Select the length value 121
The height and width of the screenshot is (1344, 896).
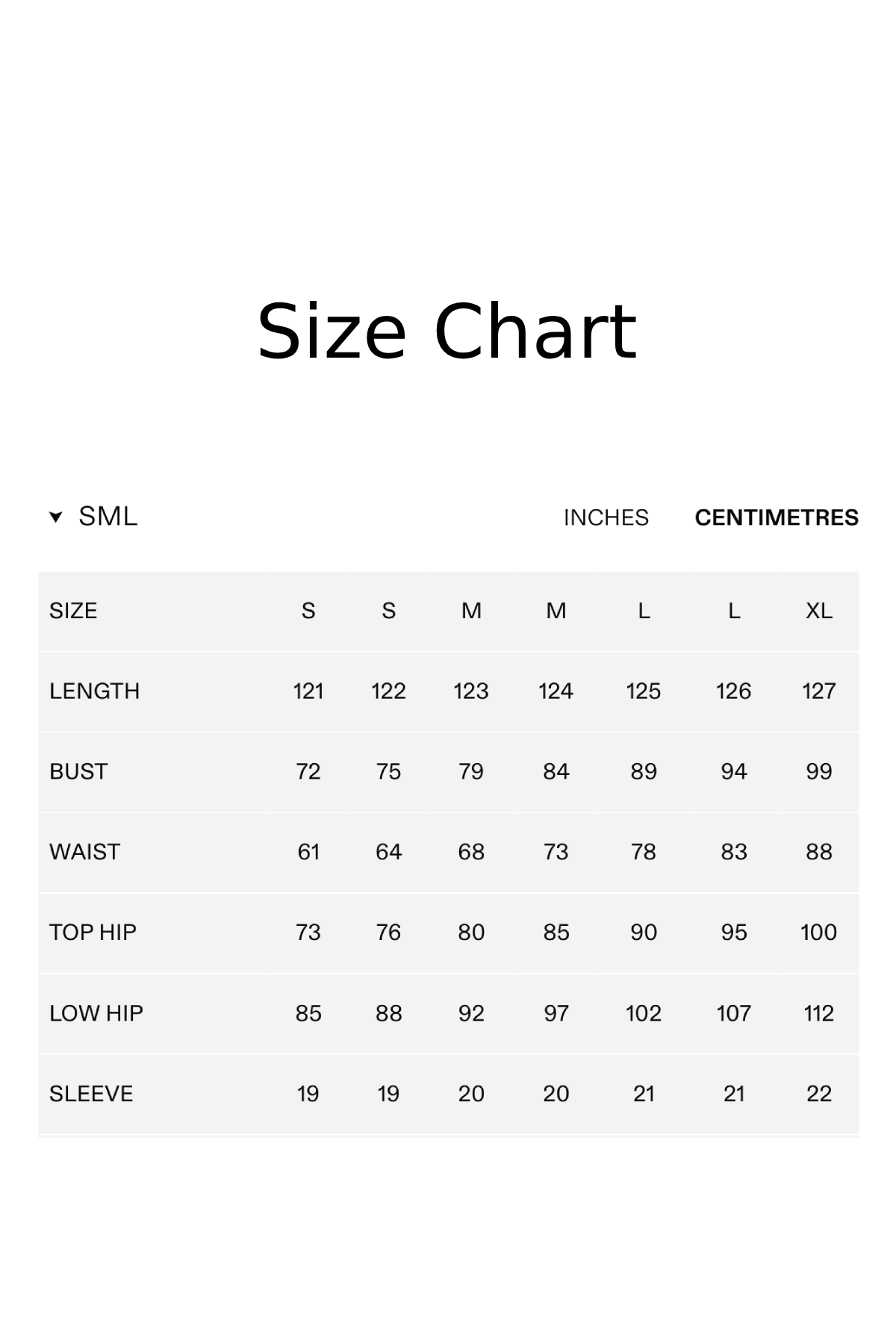308,691
